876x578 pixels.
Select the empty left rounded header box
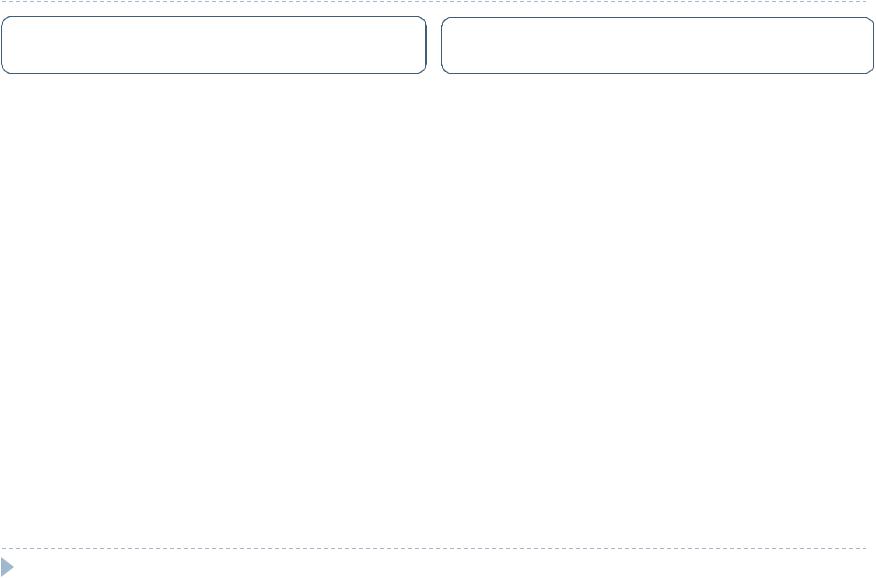(214, 45)
